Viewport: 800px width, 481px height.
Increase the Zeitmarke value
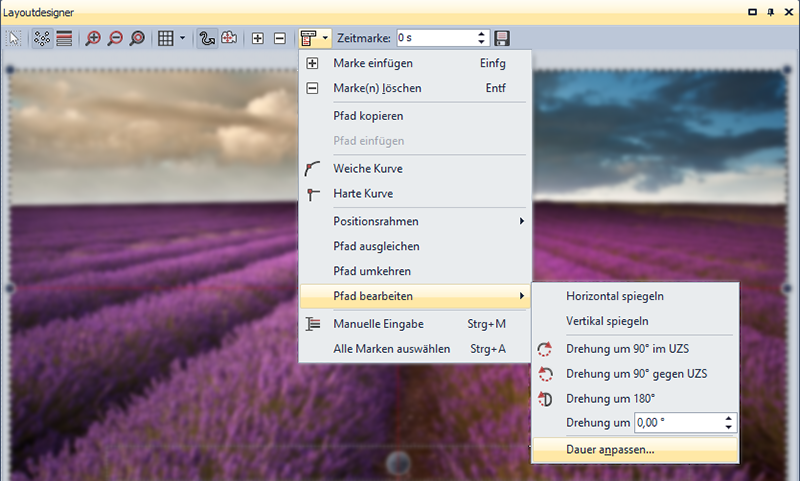pos(481,34)
